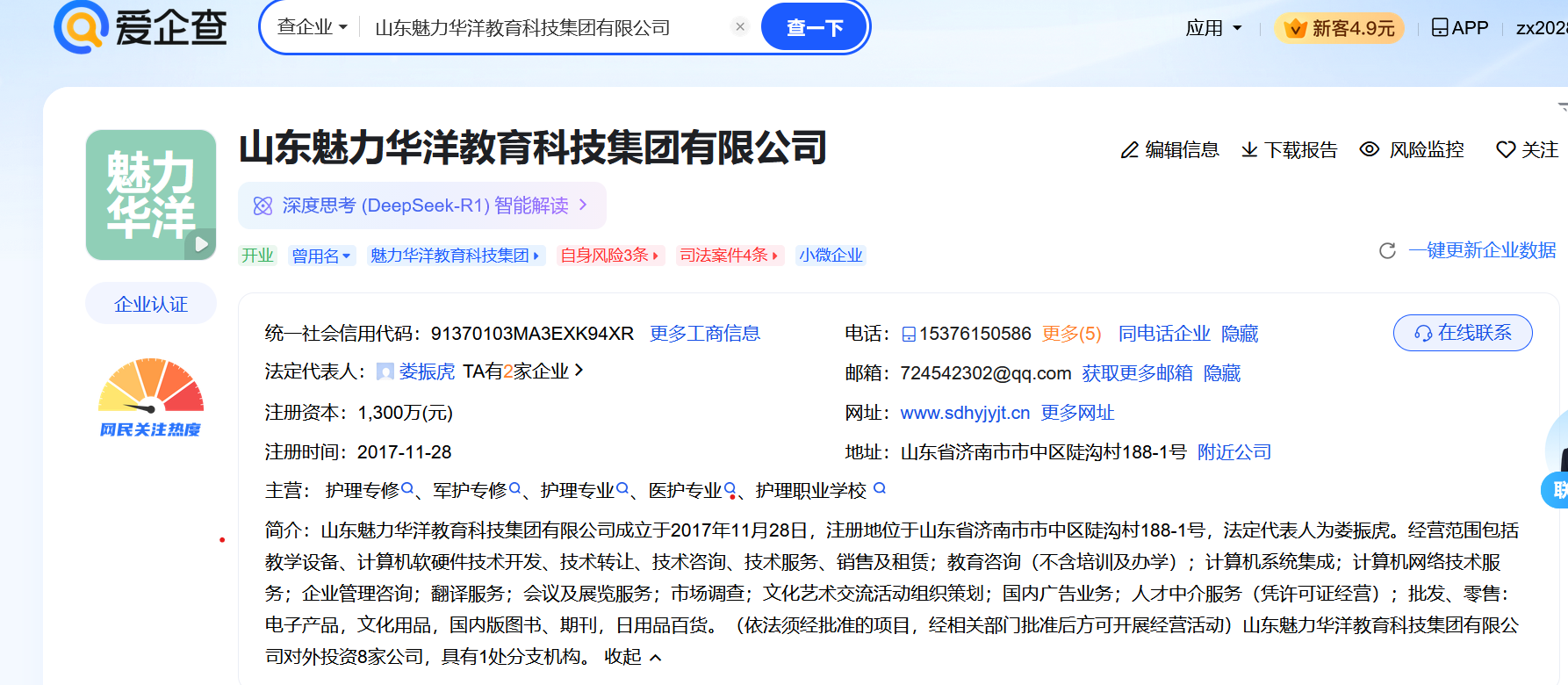View 司法案件4条 details
This screenshot has width=1568, height=685.
click(x=730, y=256)
